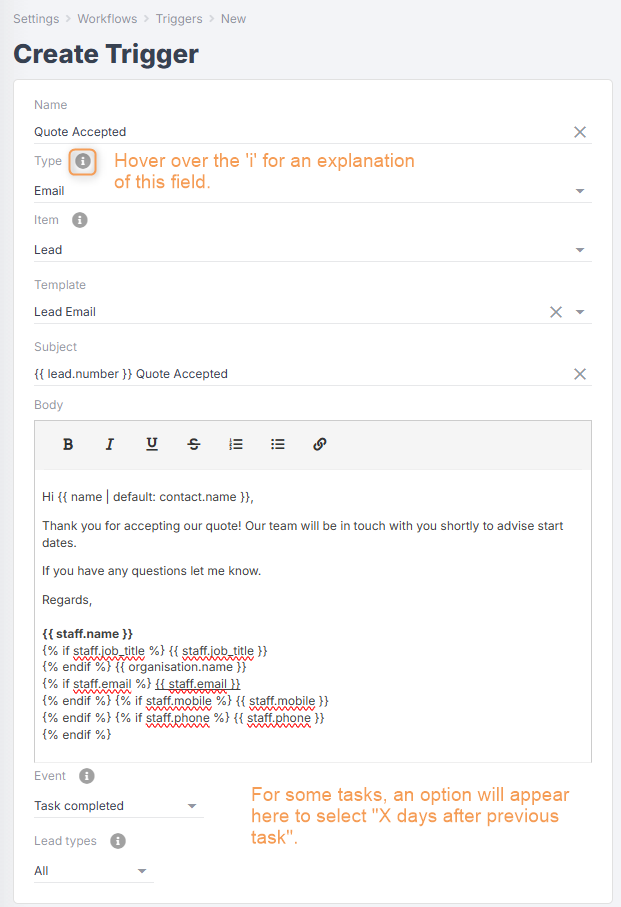Viewport: 621px width, 907px height.
Task: Click the info icon beside Event
Action: [87, 776]
